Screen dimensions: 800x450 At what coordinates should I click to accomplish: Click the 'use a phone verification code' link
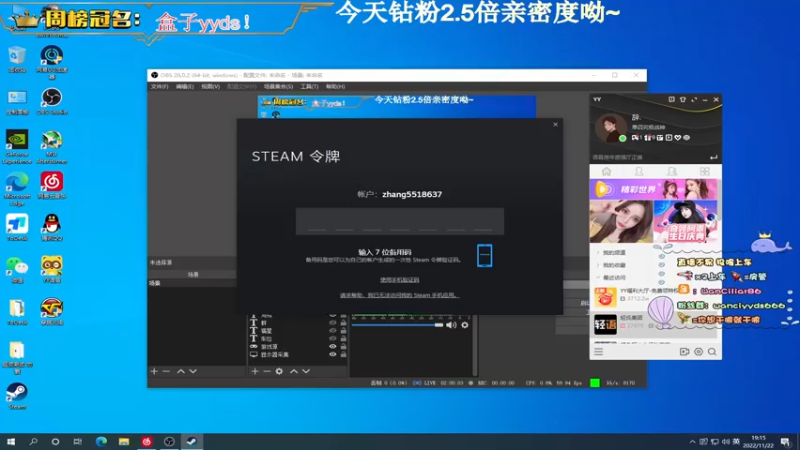[x=399, y=280]
